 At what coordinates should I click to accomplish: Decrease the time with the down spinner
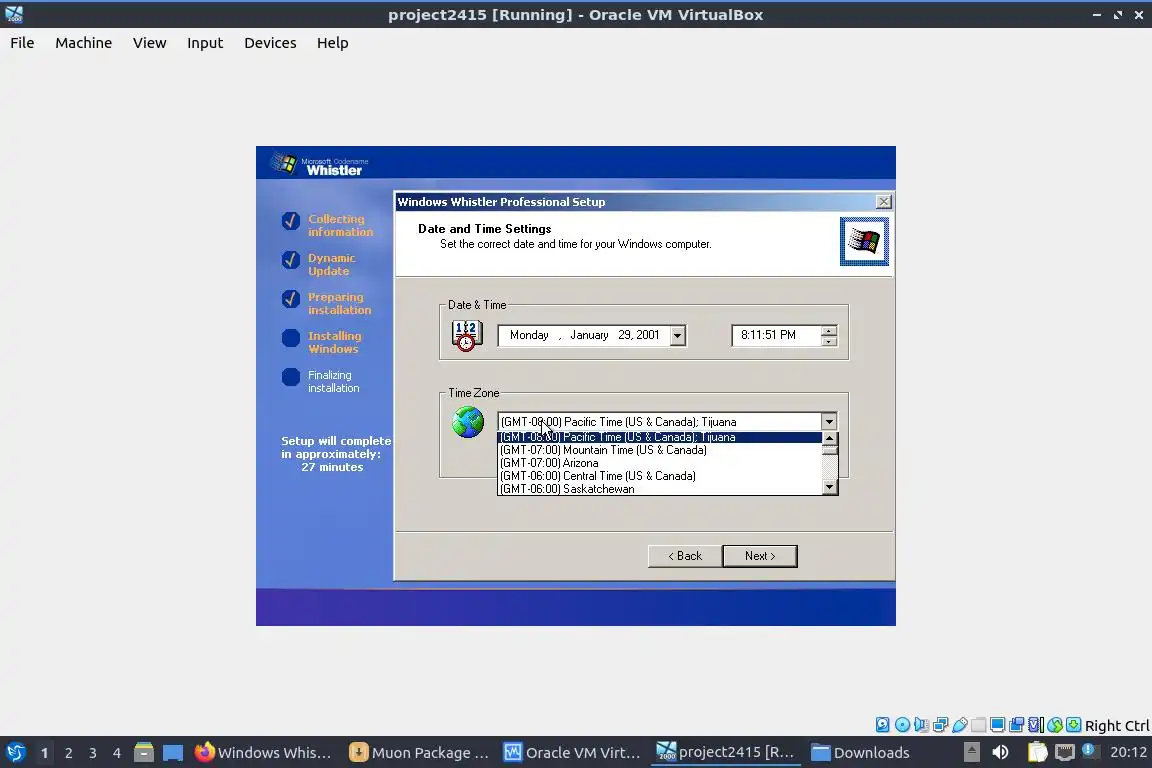click(829, 341)
